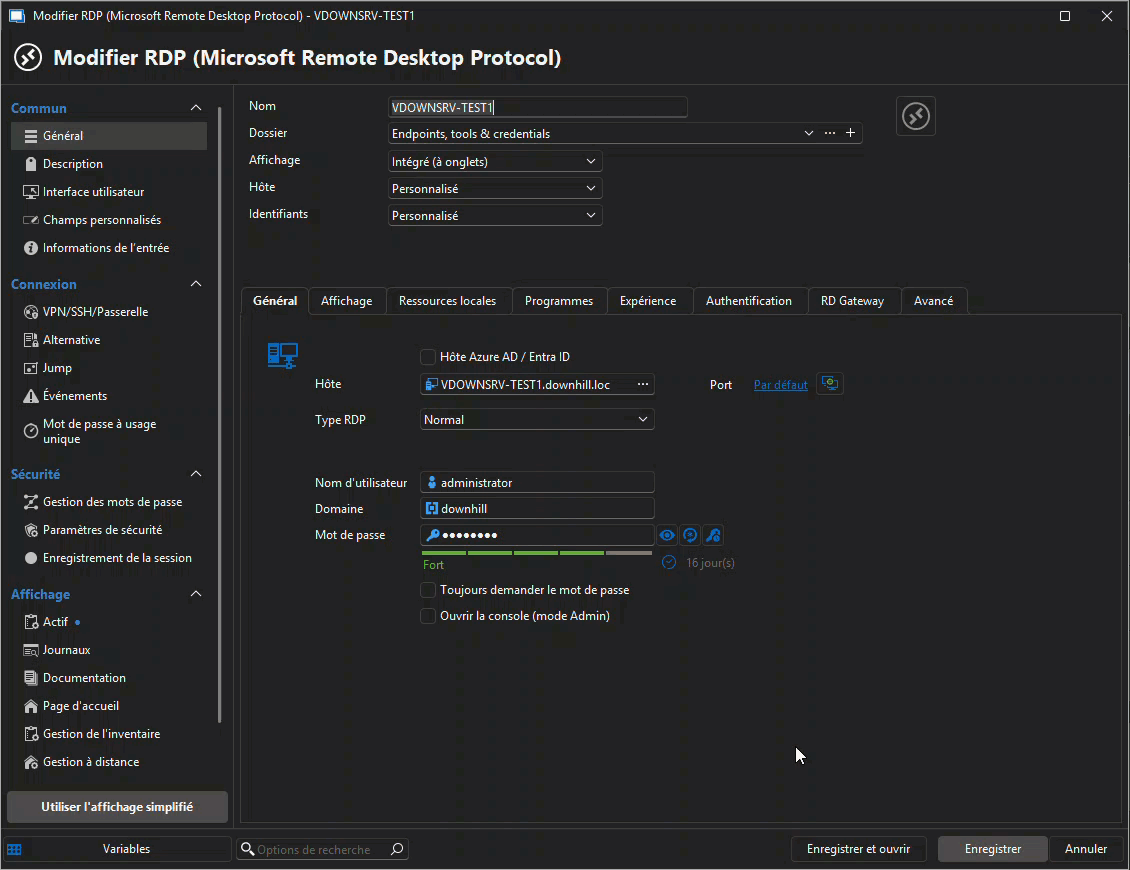Open the Type RDP dropdown
Viewport: 1130px width, 870px height.
537,419
